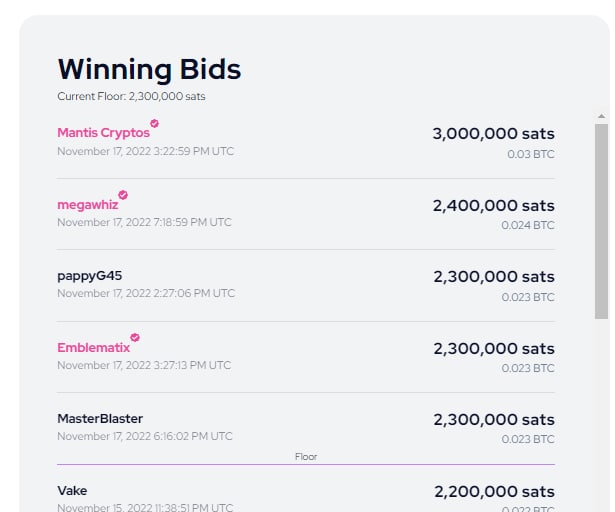Select the pappyG45 bidder name

(89, 276)
